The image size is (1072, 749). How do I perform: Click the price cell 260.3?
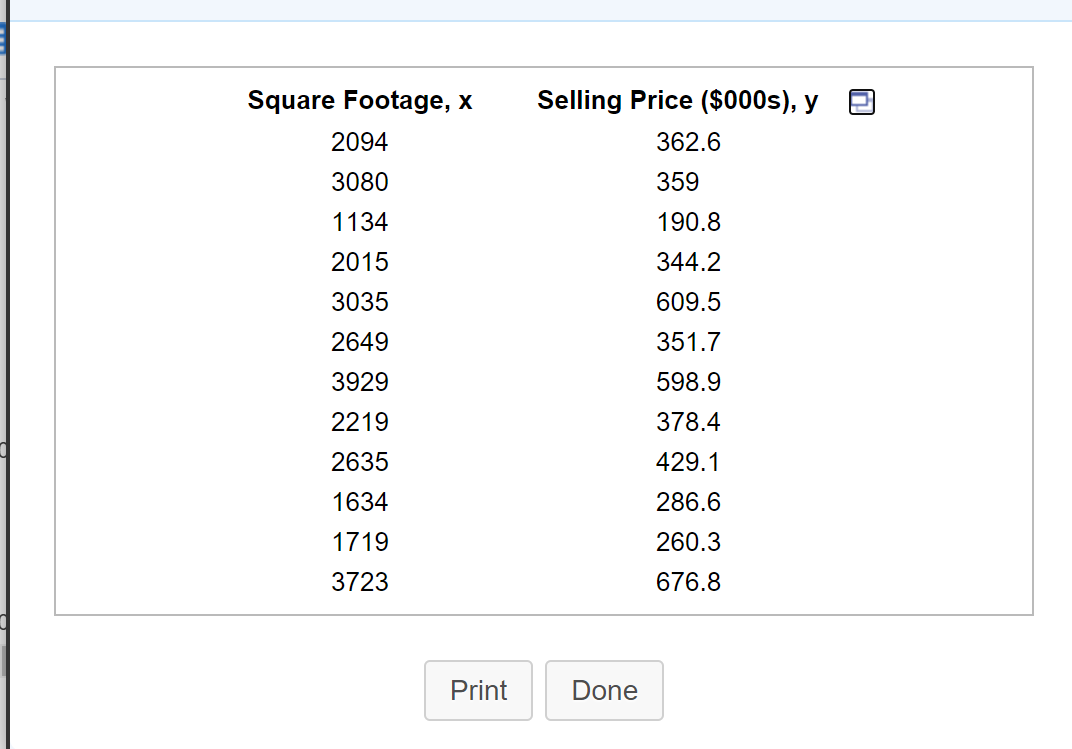[x=688, y=542]
